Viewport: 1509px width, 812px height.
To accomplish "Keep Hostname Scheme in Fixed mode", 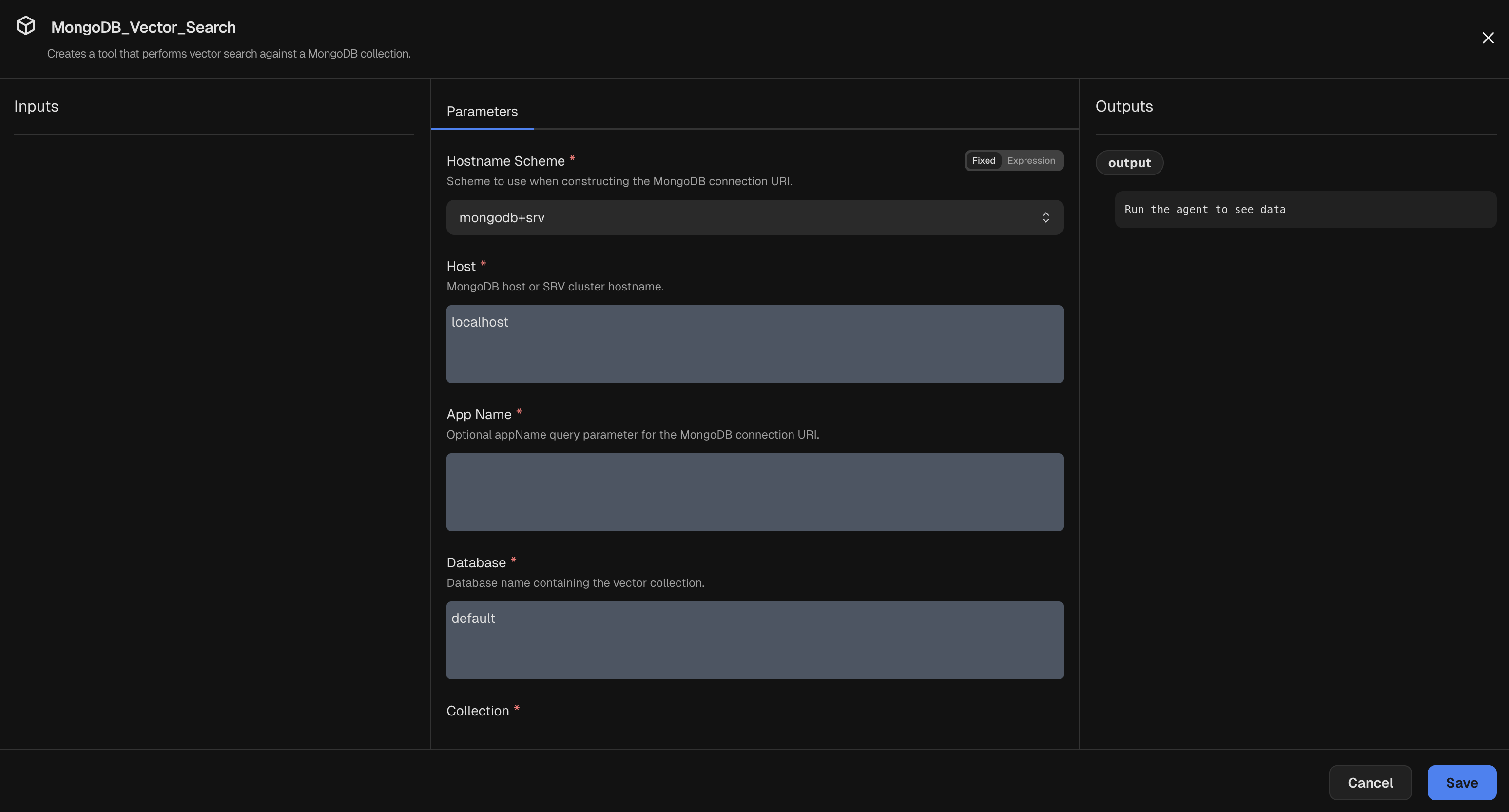I will coord(984,160).
